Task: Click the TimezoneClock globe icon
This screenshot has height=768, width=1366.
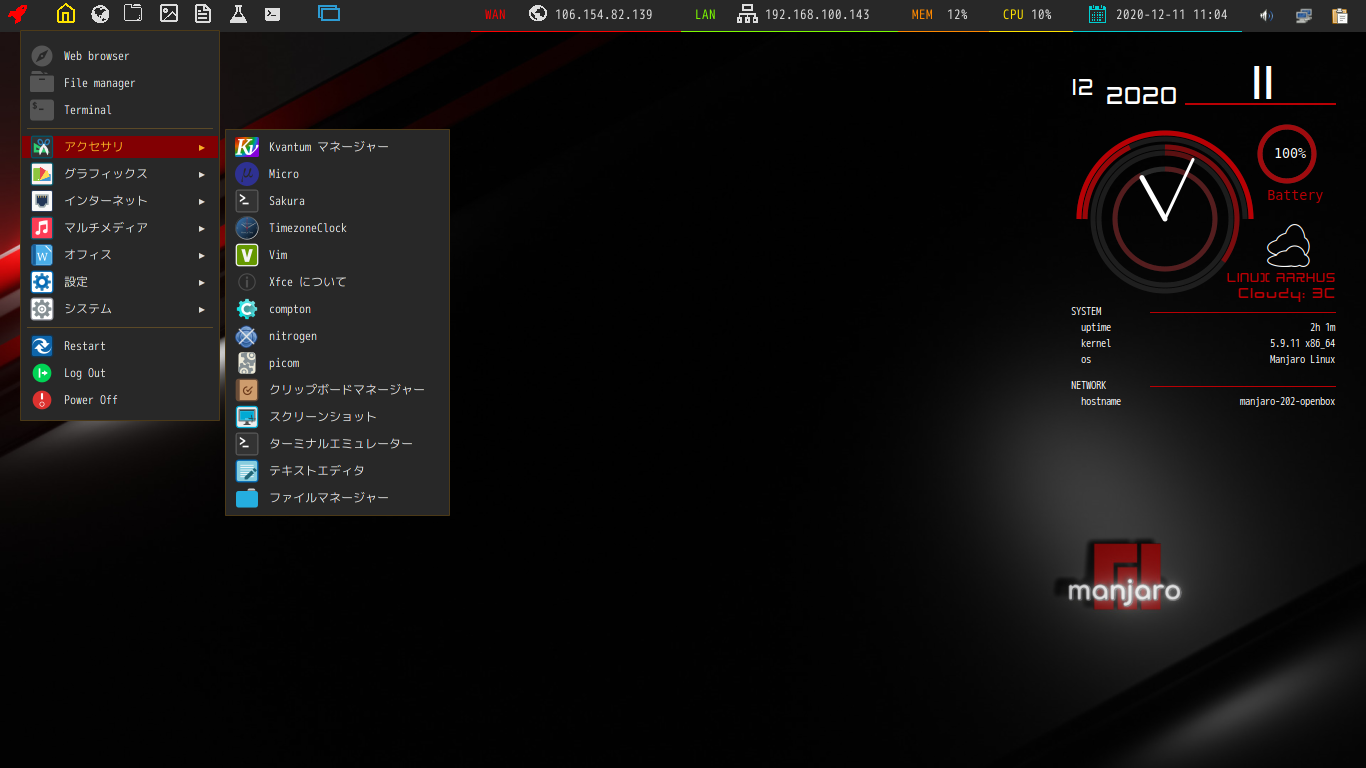Action: [x=247, y=228]
